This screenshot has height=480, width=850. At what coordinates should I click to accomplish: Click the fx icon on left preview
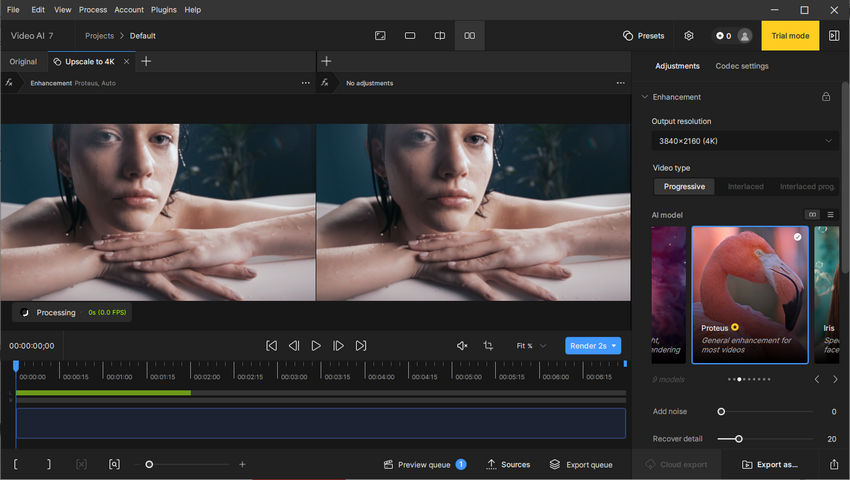9,82
